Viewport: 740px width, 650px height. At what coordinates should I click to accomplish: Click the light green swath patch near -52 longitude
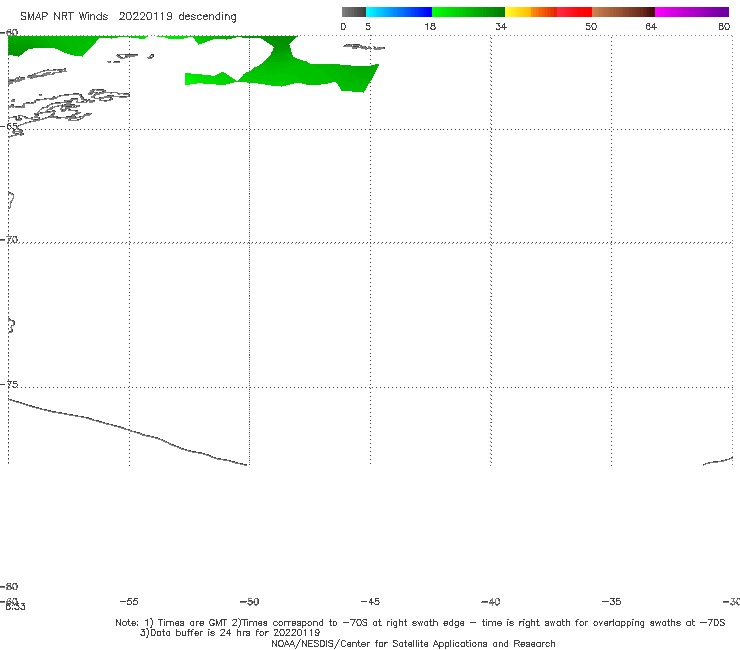tap(210, 79)
